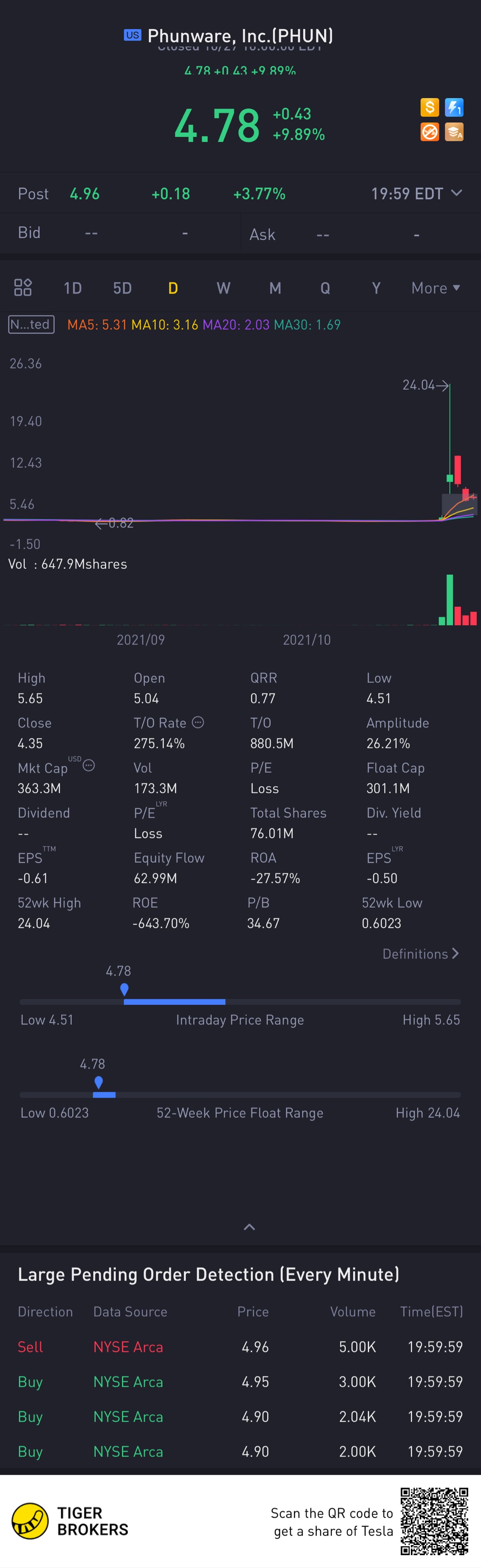Select the D daily chart tab
The width and height of the screenshot is (481, 1568).
click(173, 288)
